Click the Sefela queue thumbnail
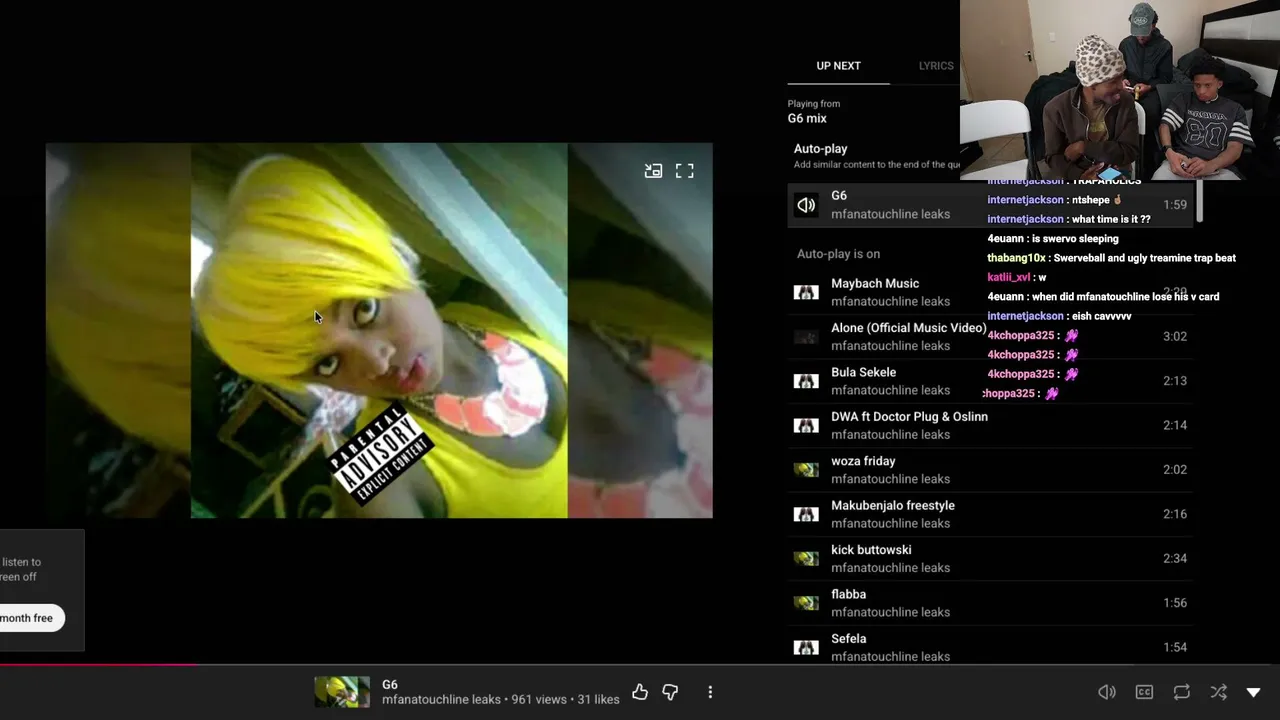This screenshot has height=720, width=1280. coord(806,647)
